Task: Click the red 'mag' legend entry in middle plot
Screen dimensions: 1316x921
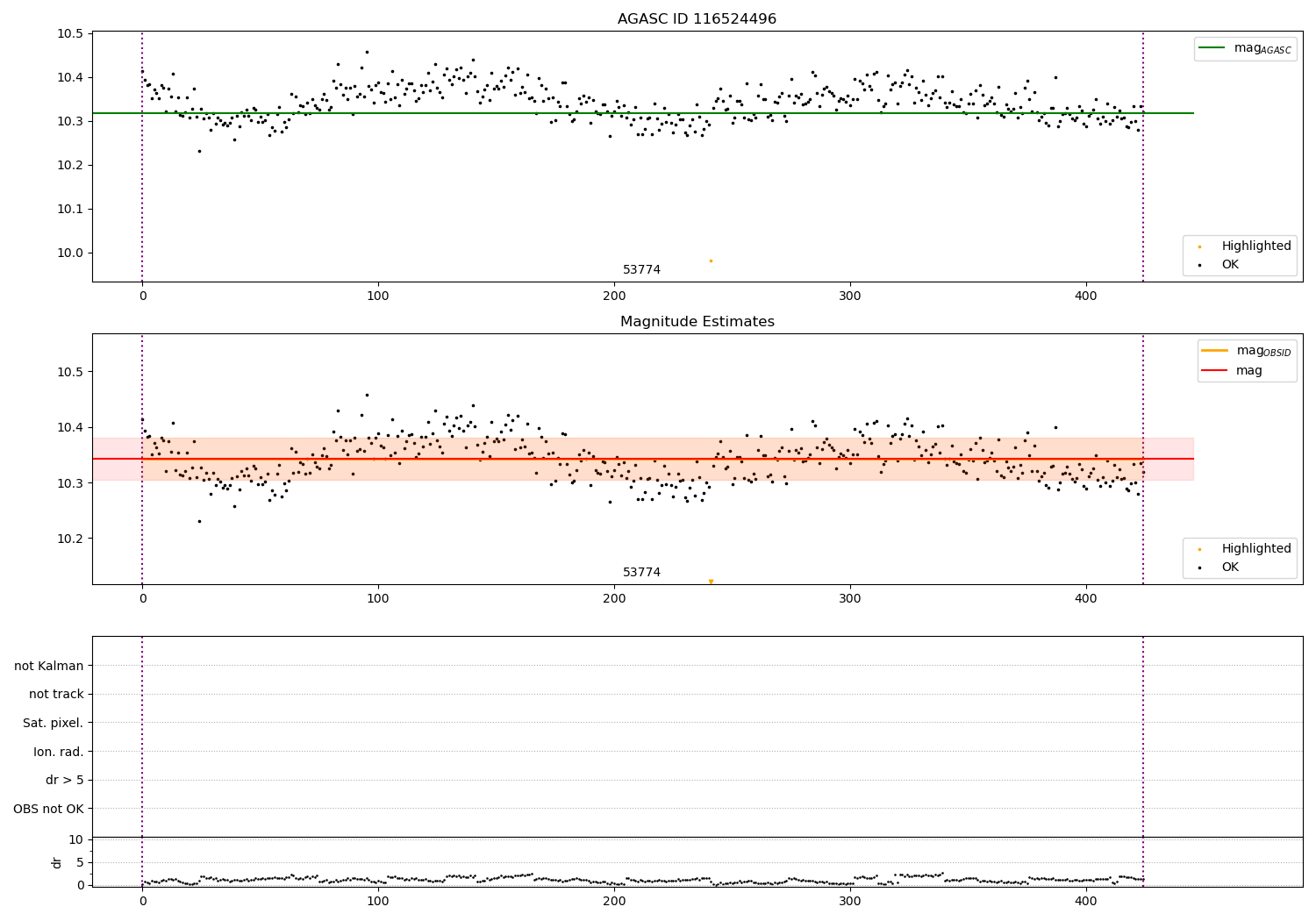Action: click(x=1232, y=370)
